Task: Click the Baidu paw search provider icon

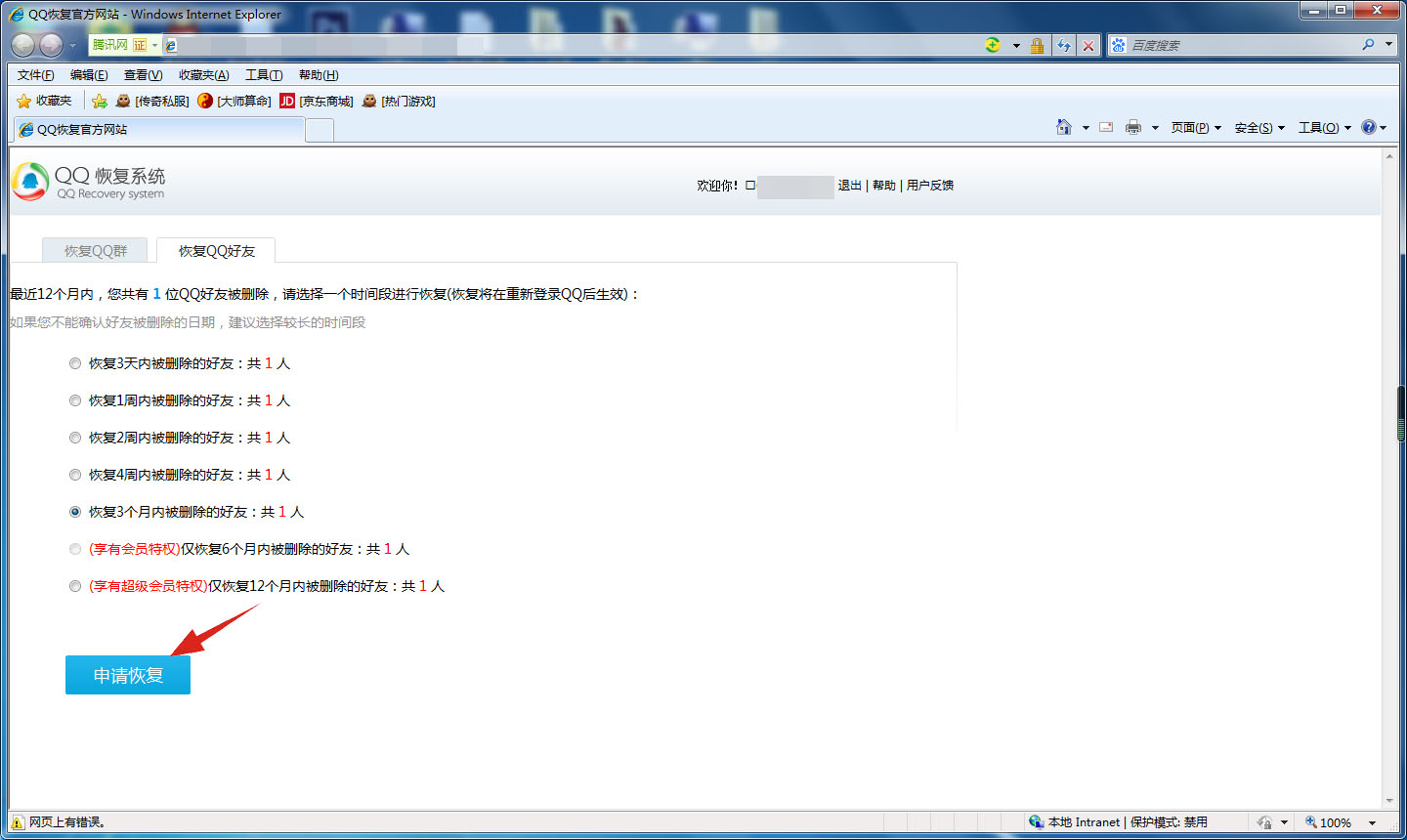Action: (1119, 45)
